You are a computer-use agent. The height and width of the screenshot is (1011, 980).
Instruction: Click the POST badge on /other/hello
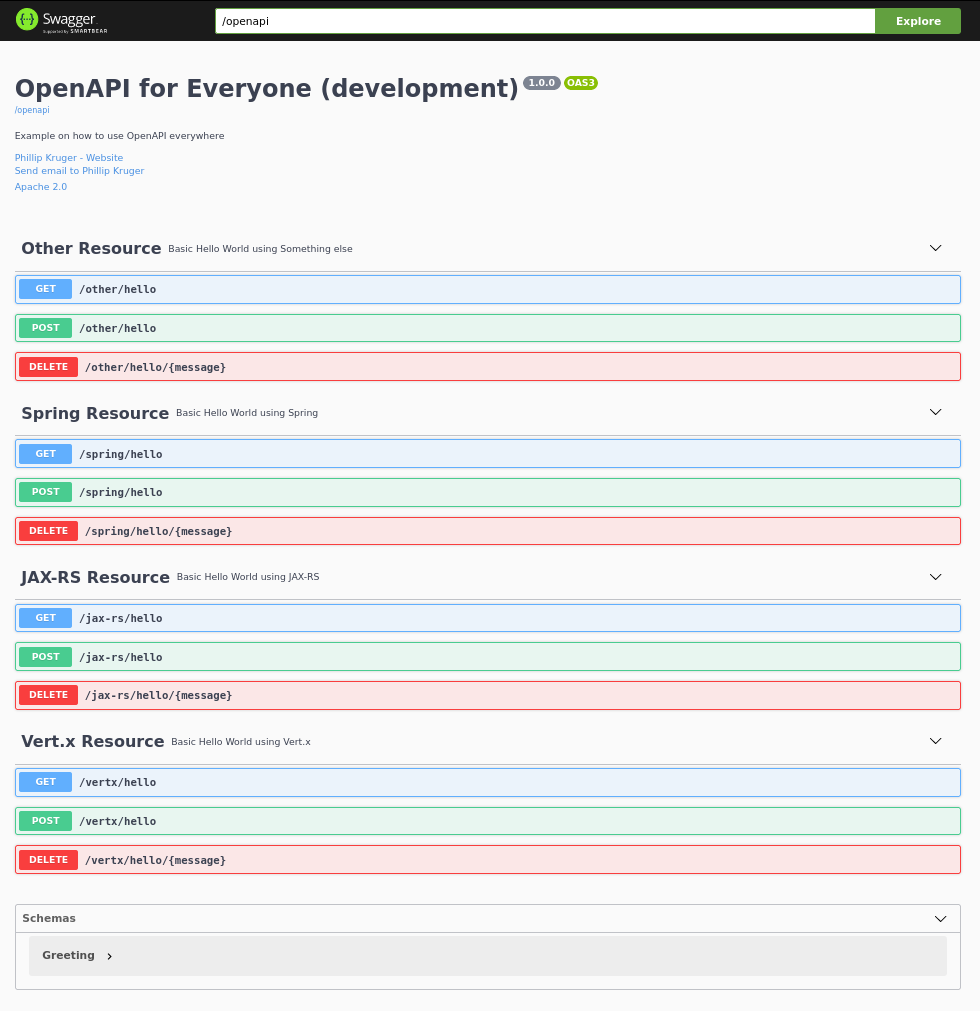pos(44,327)
